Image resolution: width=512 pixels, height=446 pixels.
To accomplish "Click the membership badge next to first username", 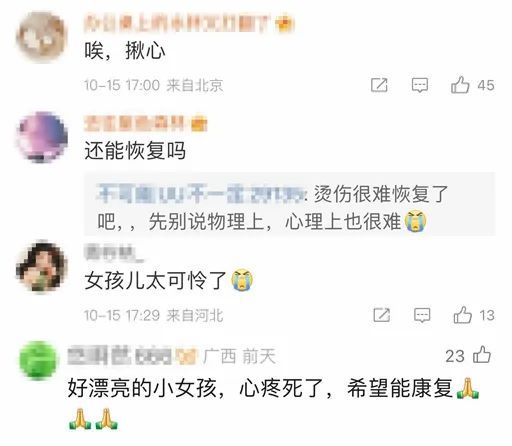I will [x=284, y=24].
